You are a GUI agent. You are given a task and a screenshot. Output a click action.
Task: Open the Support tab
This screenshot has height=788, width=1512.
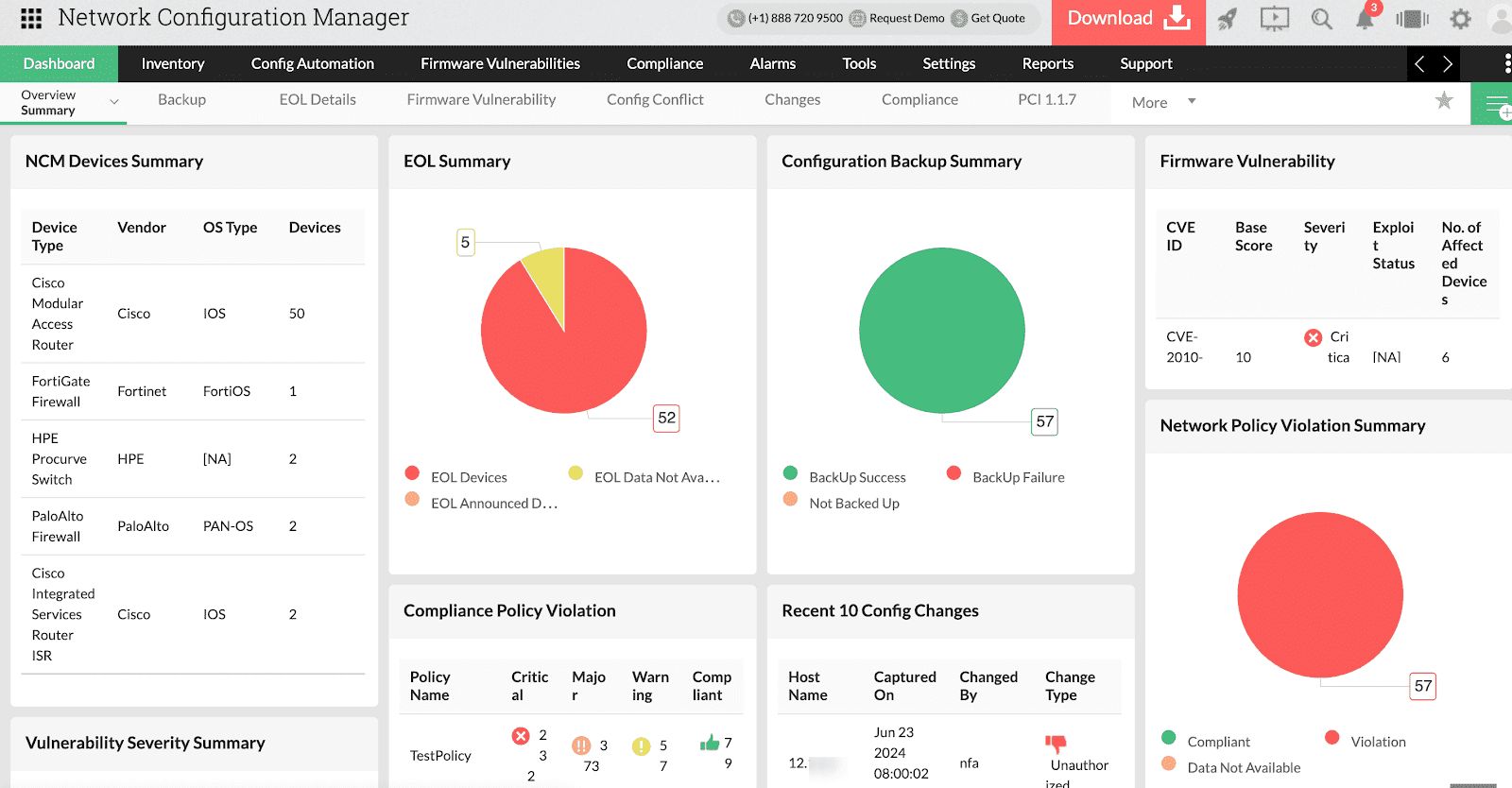point(1146,63)
